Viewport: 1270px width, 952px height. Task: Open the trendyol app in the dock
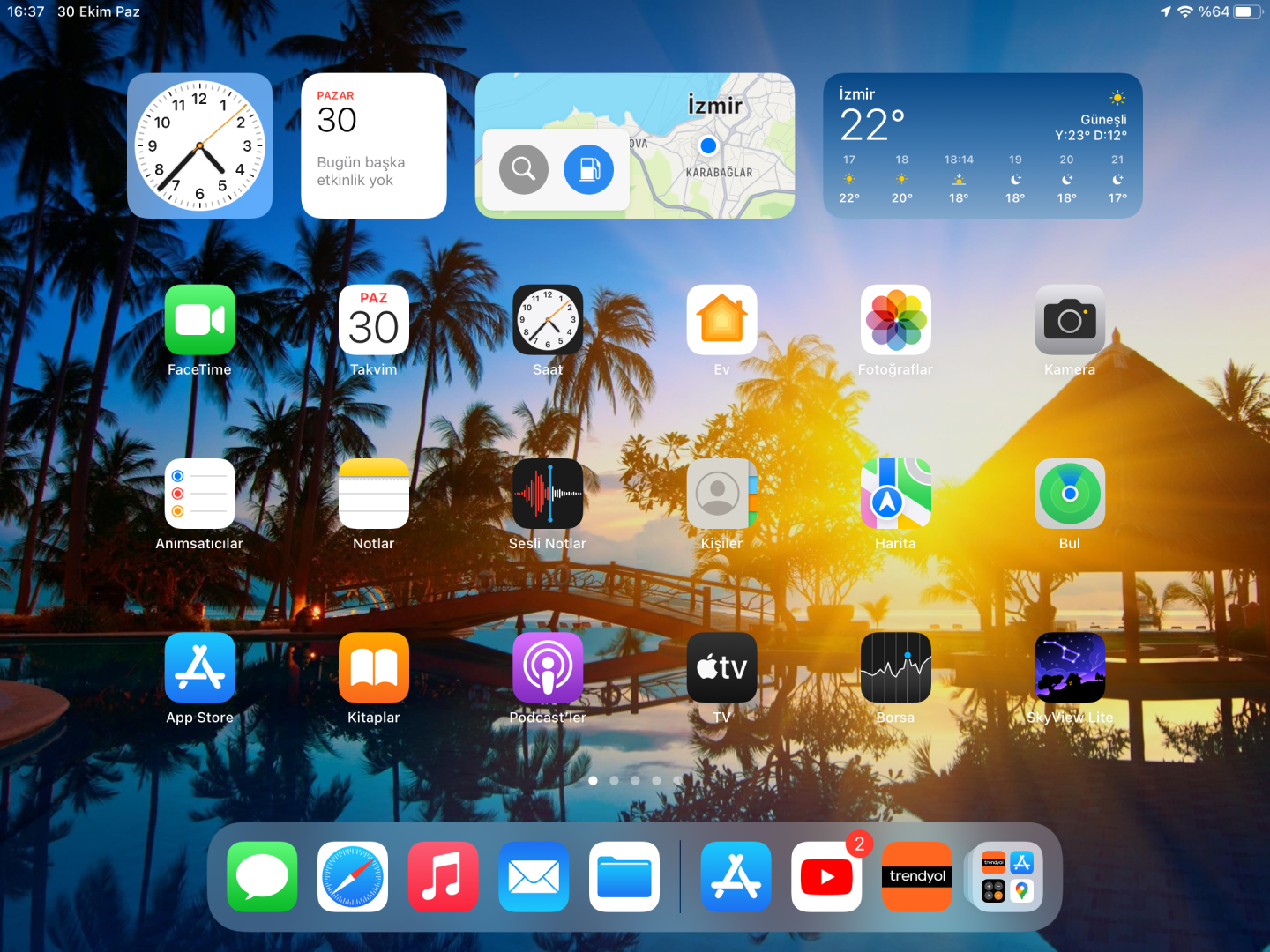pyautogui.click(x=917, y=877)
